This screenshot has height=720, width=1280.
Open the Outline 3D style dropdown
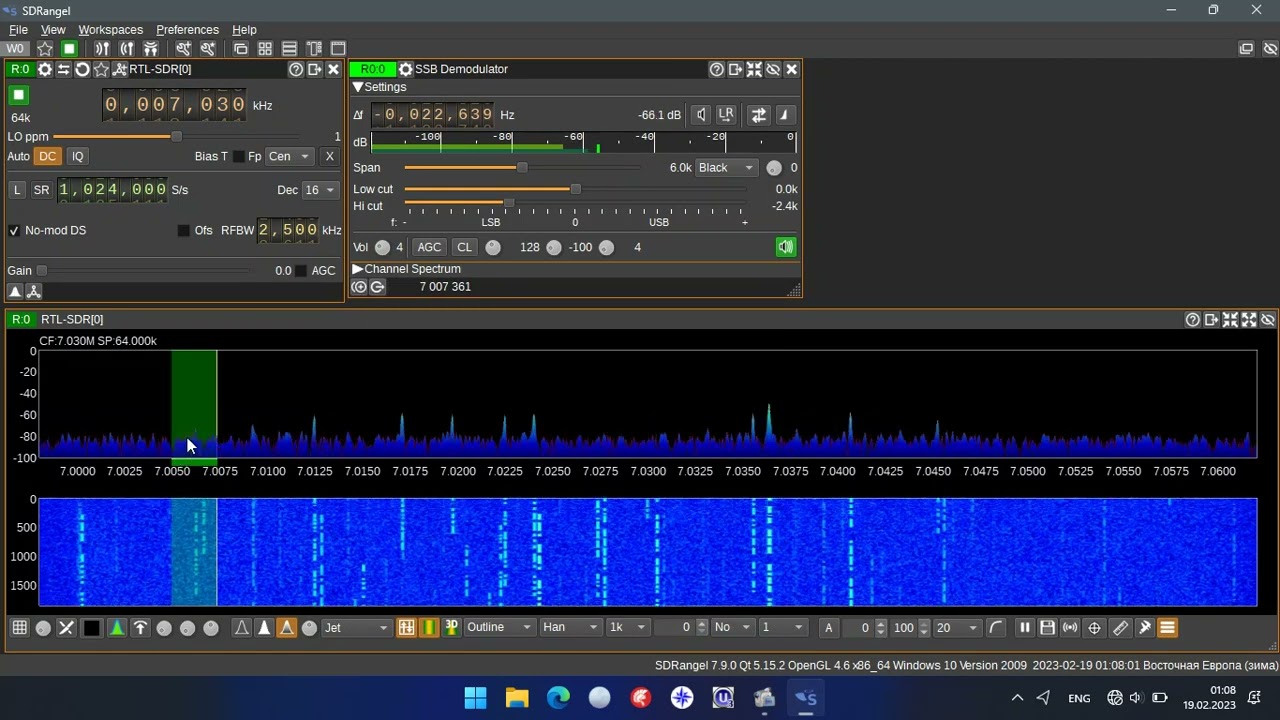pyautogui.click(x=499, y=628)
